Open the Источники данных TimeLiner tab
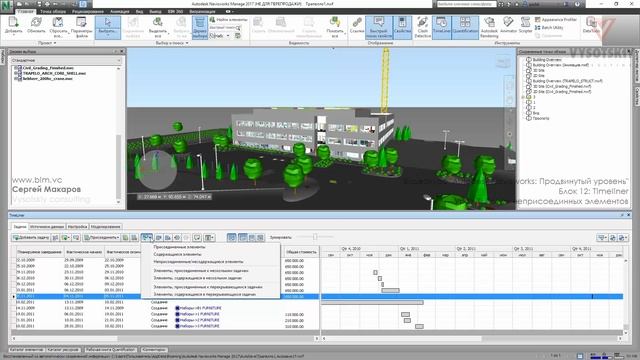This screenshot has width=640, height=360. pyautogui.click(x=47, y=227)
